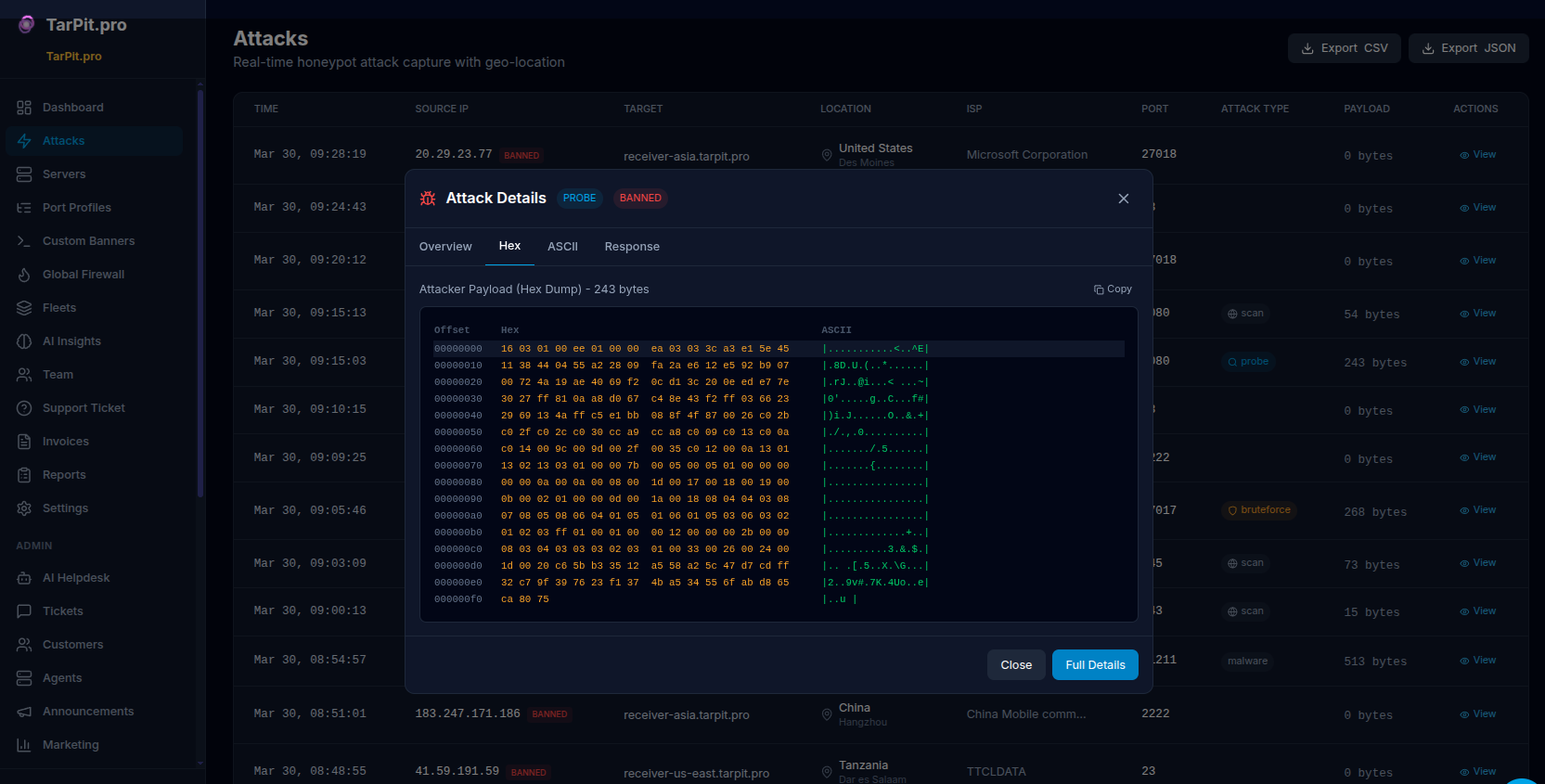
Task: Click the TarPit.pro logo icon
Action: [x=27, y=24]
